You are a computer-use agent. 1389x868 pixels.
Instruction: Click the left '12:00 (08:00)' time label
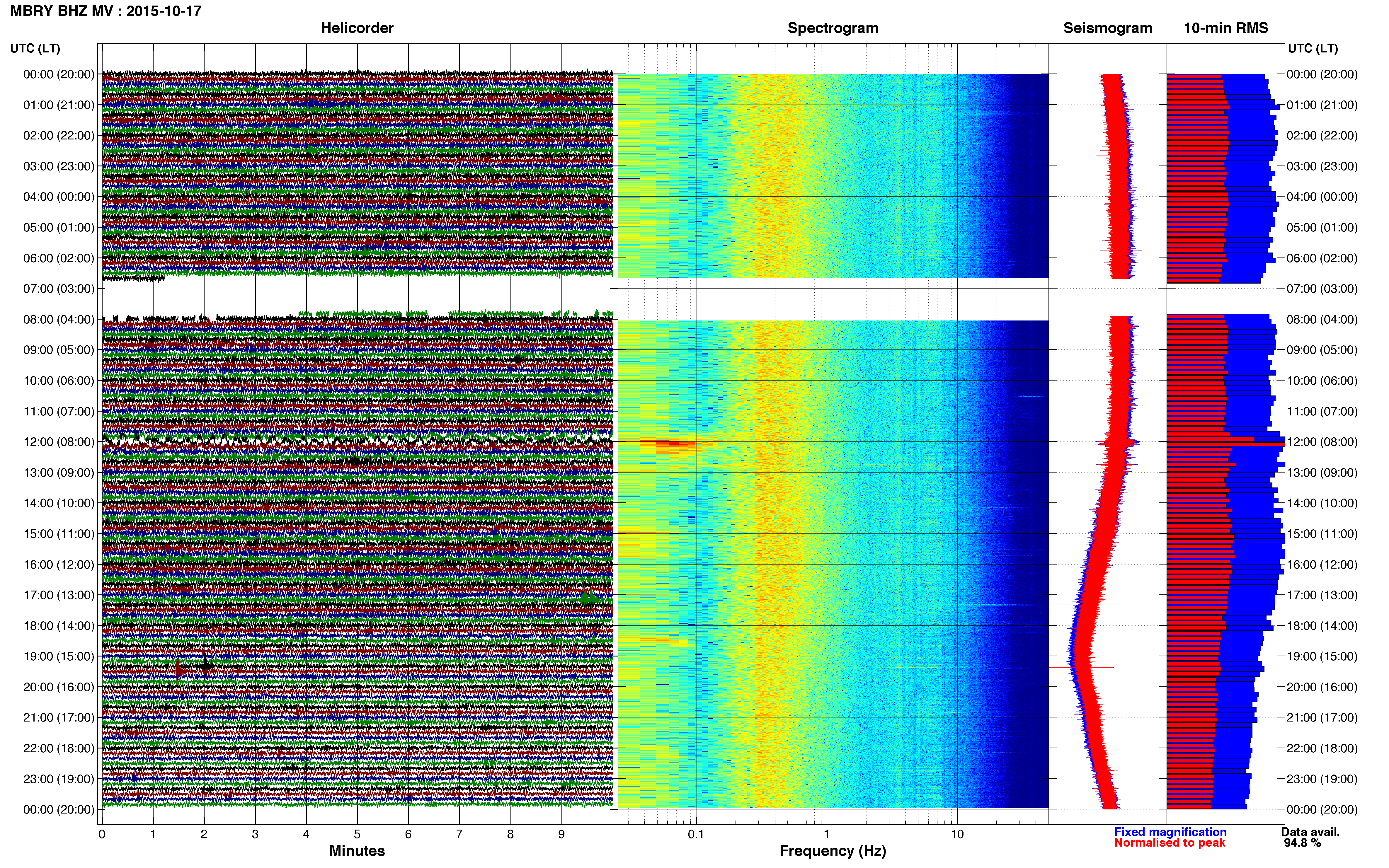click(59, 442)
